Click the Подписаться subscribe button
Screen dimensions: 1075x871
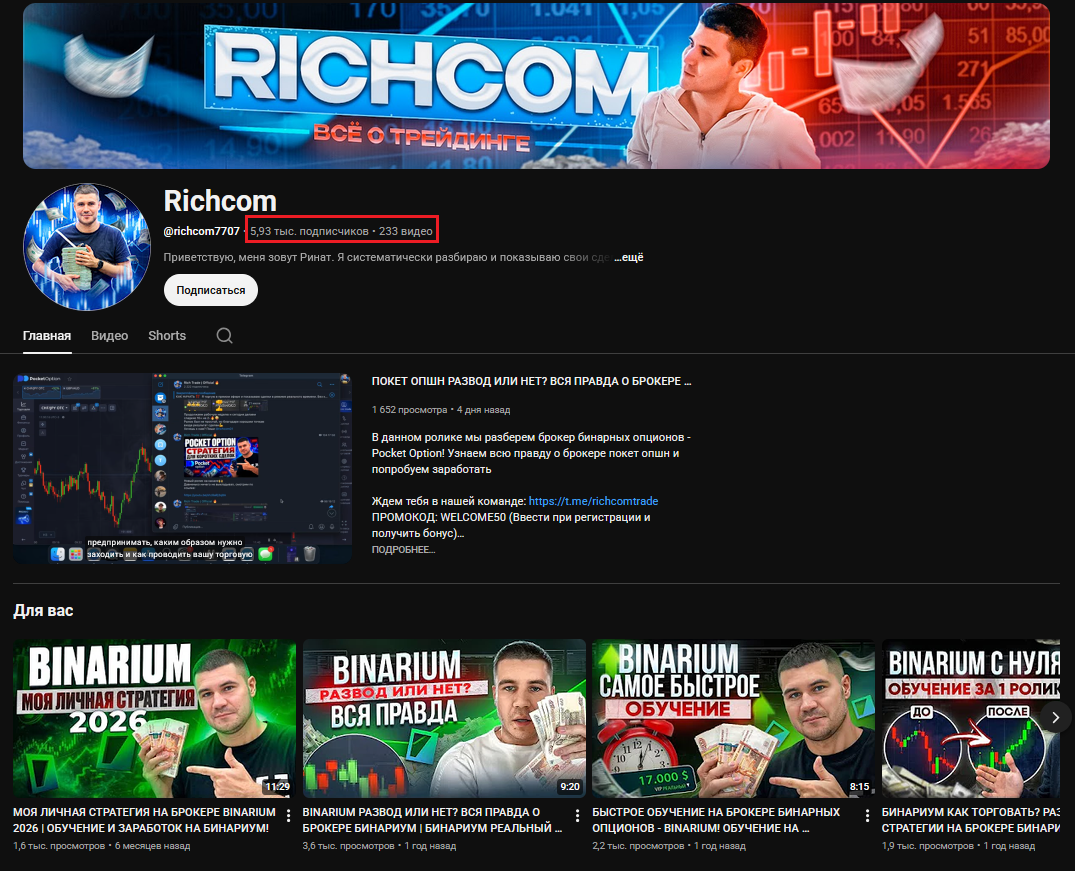[x=210, y=290]
